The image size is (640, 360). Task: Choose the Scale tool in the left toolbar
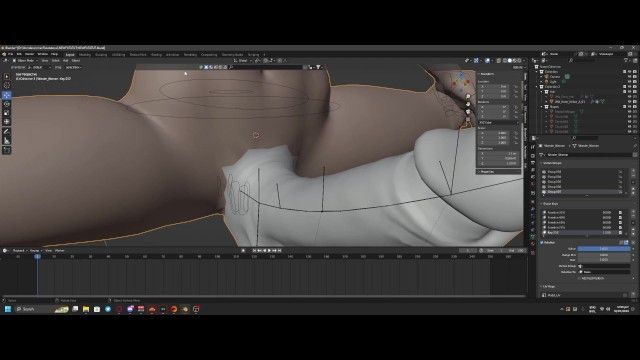coord(7,113)
